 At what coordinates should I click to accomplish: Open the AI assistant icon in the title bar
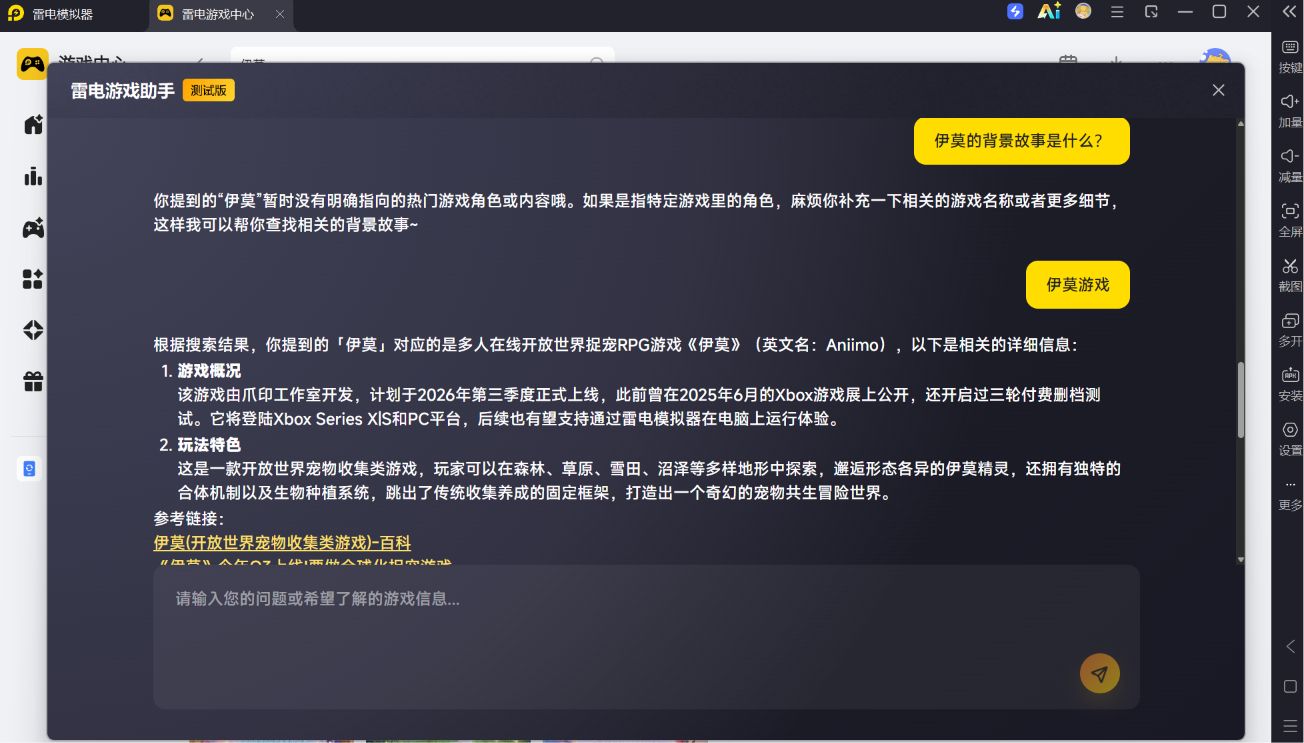(1049, 12)
